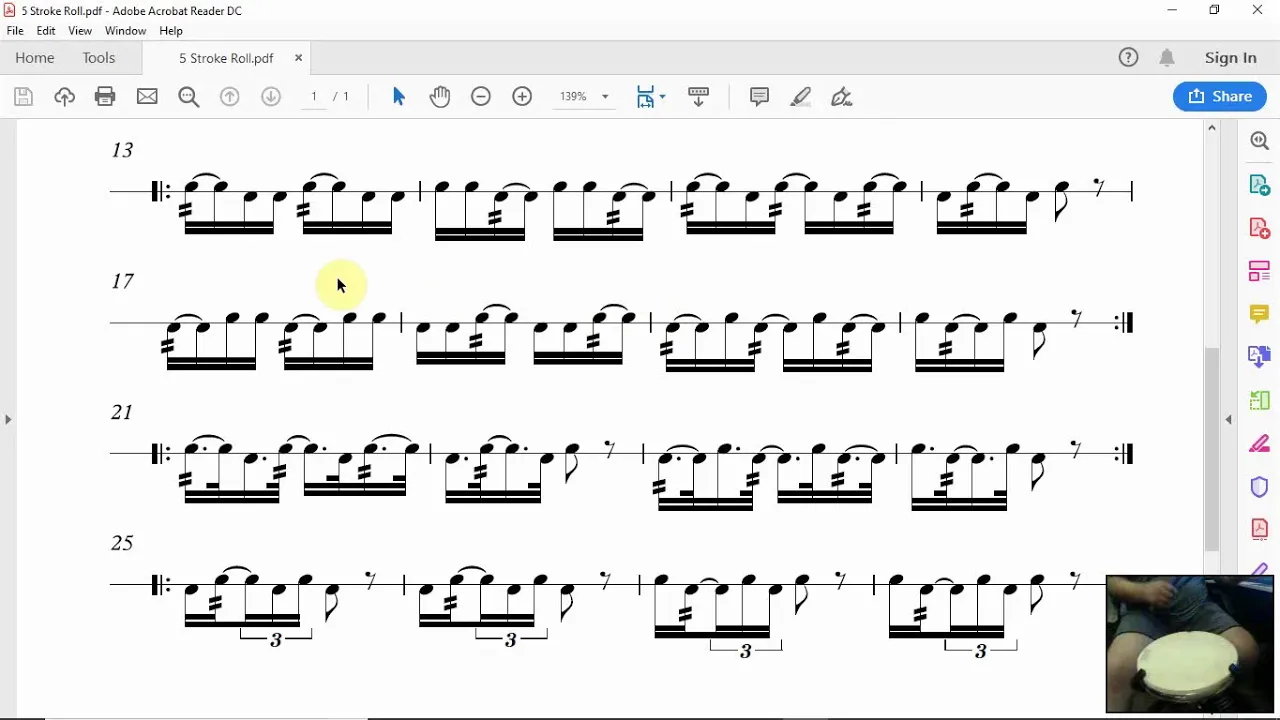Collapse the right tools pane arrow
The height and width of the screenshot is (720, 1280).
(x=1229, y=419)
